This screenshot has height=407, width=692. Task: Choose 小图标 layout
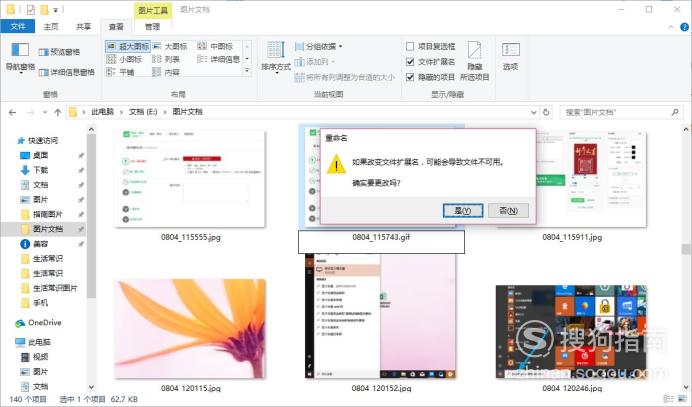tap(124, 59)
